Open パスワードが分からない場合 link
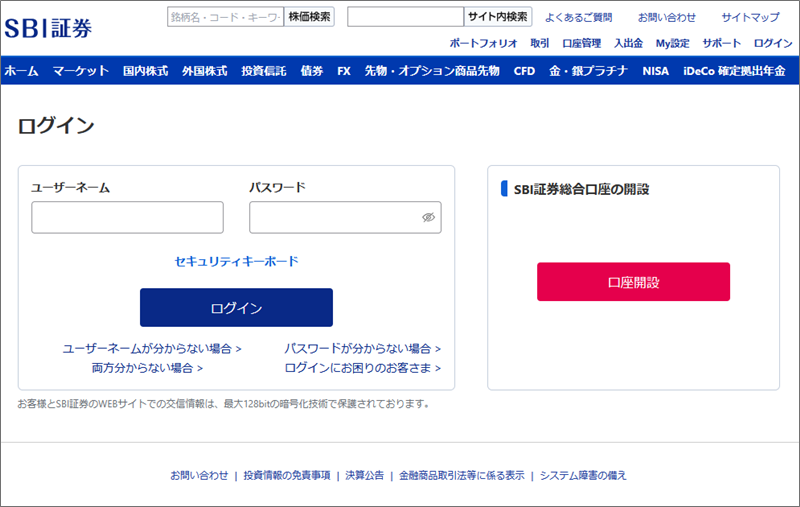 362,349
